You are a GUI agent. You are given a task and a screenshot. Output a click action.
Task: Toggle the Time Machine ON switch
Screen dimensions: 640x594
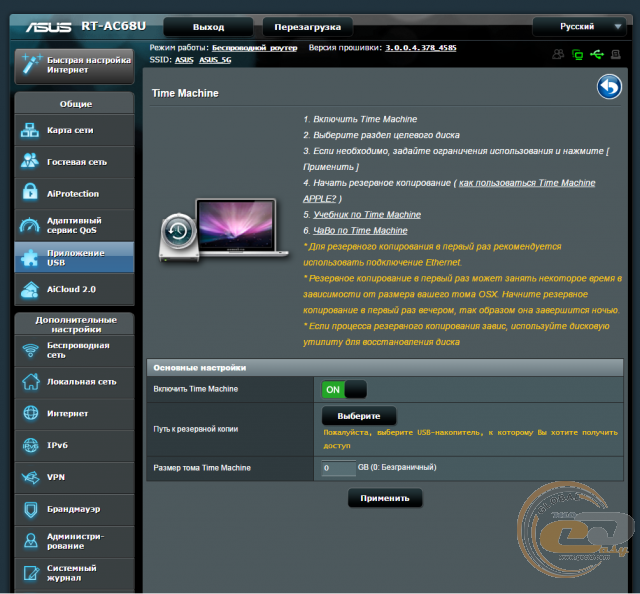tap(344, 389)
